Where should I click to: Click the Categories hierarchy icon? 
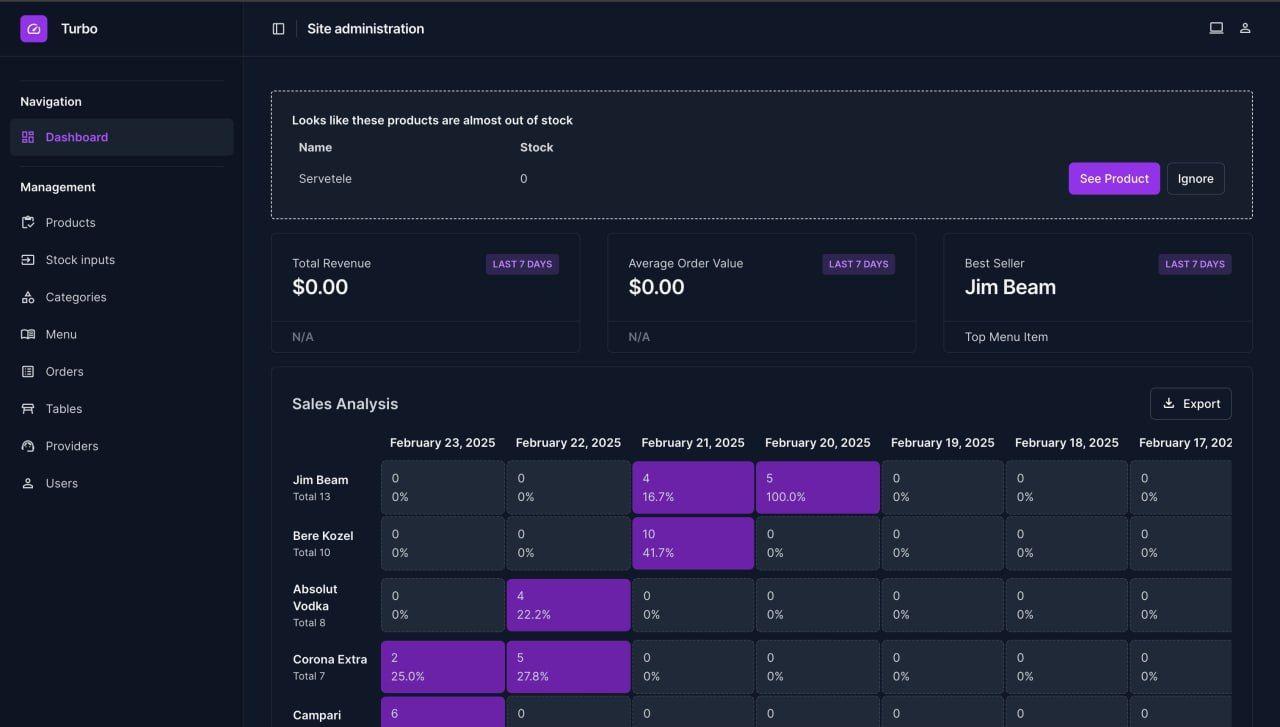point(28,296)
